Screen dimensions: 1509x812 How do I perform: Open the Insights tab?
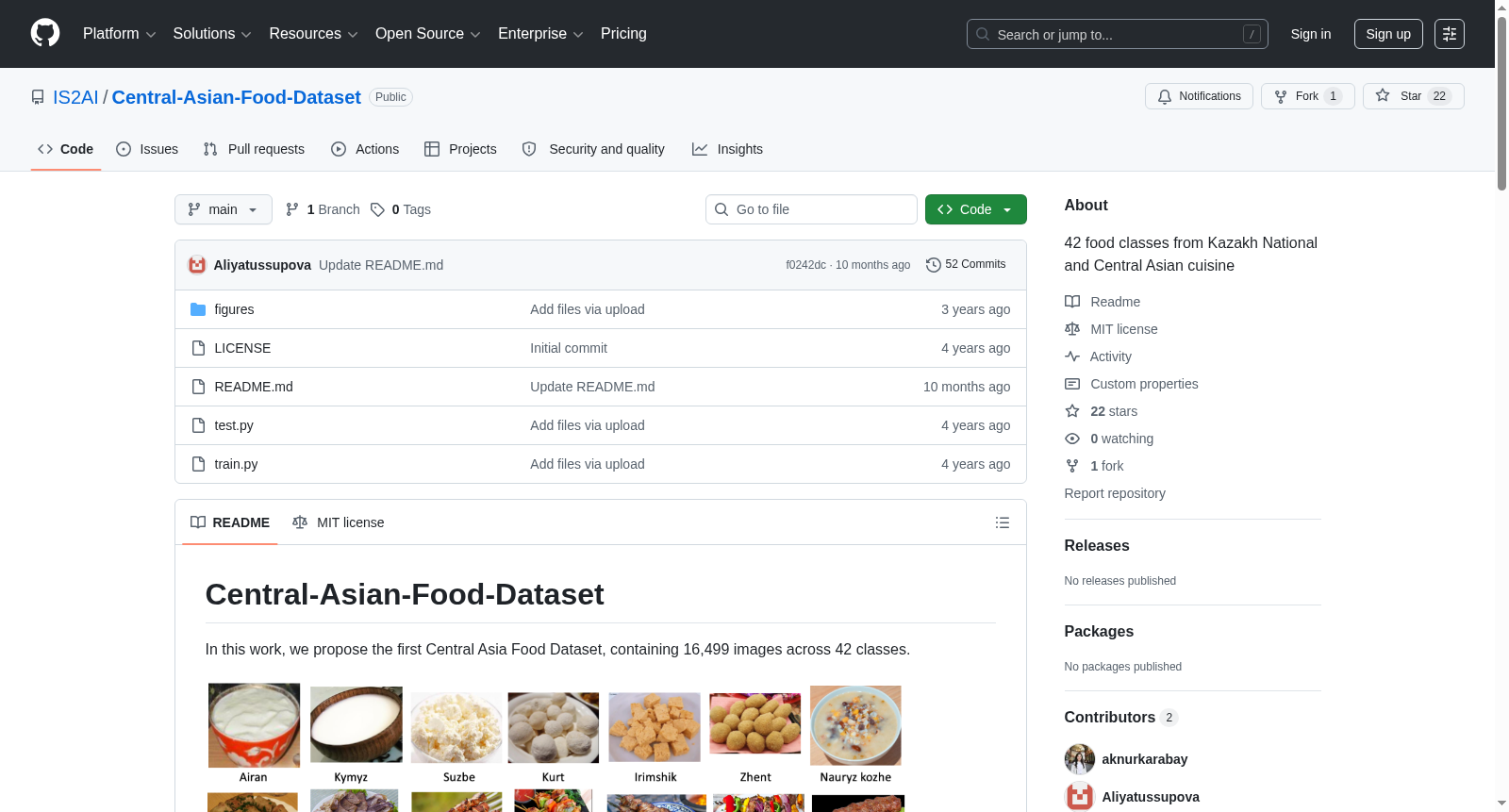coord(727,149)
